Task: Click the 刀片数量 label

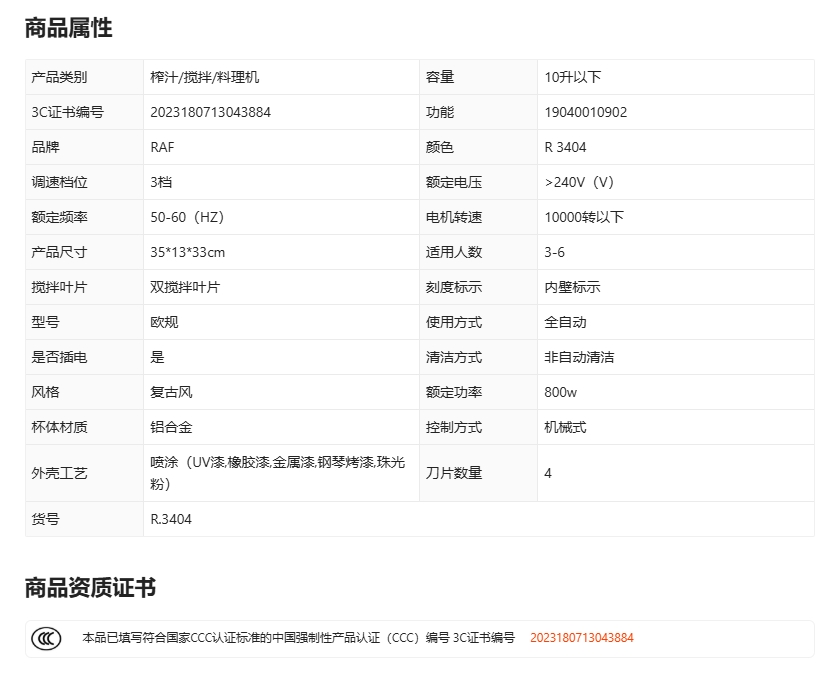Action: (x=454, y=474)
